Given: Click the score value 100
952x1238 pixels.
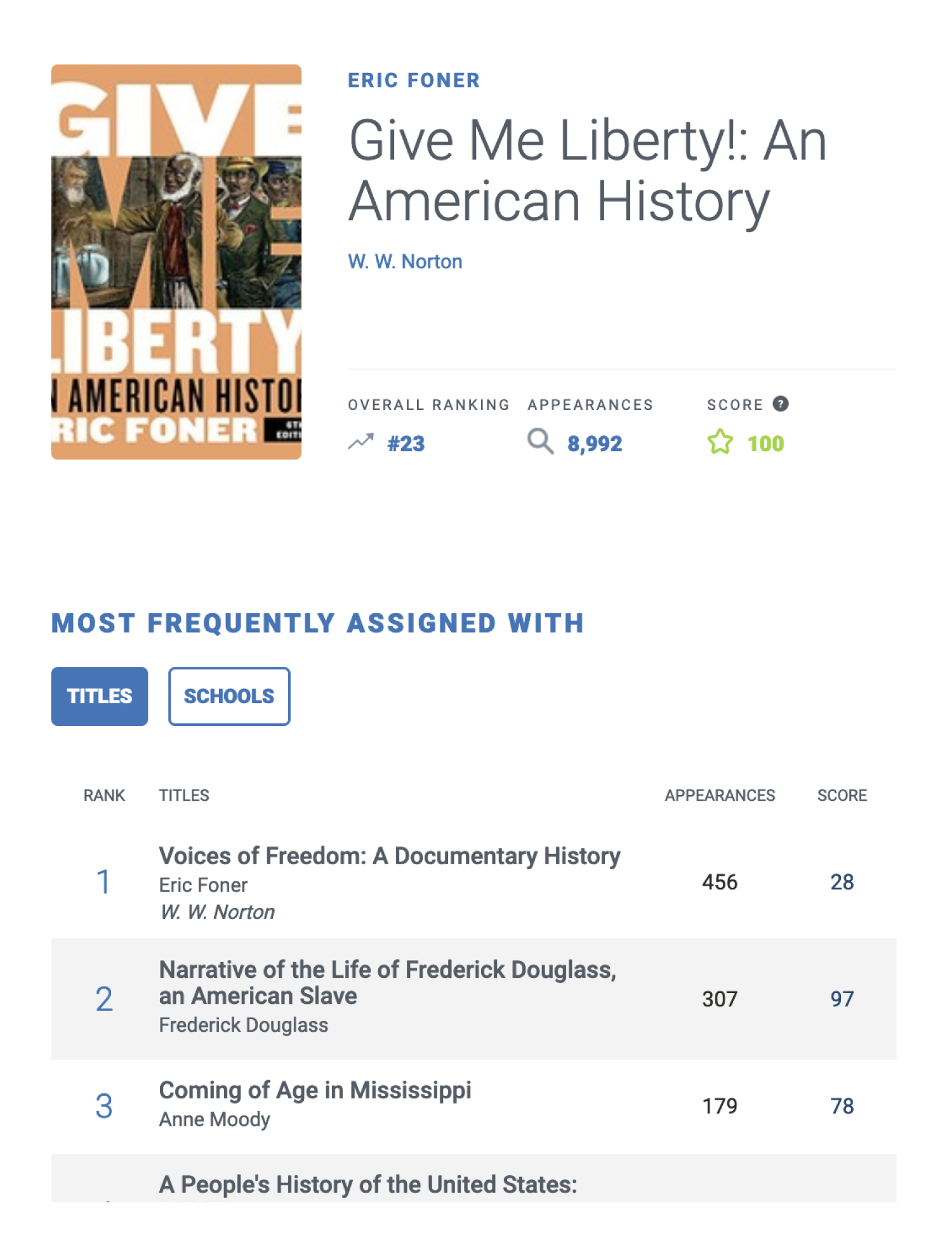Looking at the screenshot, I should click(765, 443).
